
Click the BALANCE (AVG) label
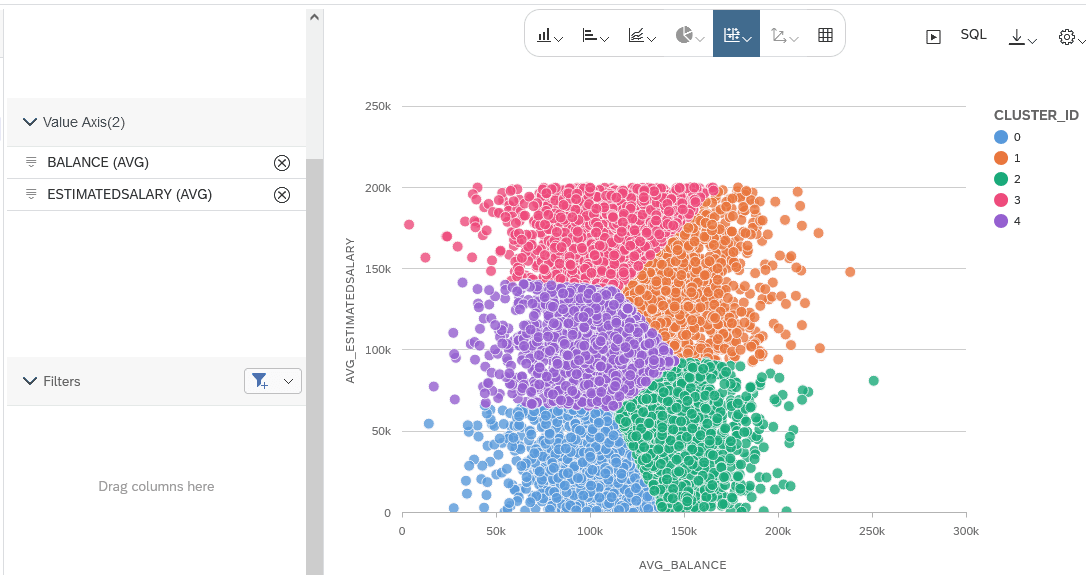pyautogui.click(x=98, y=162)
